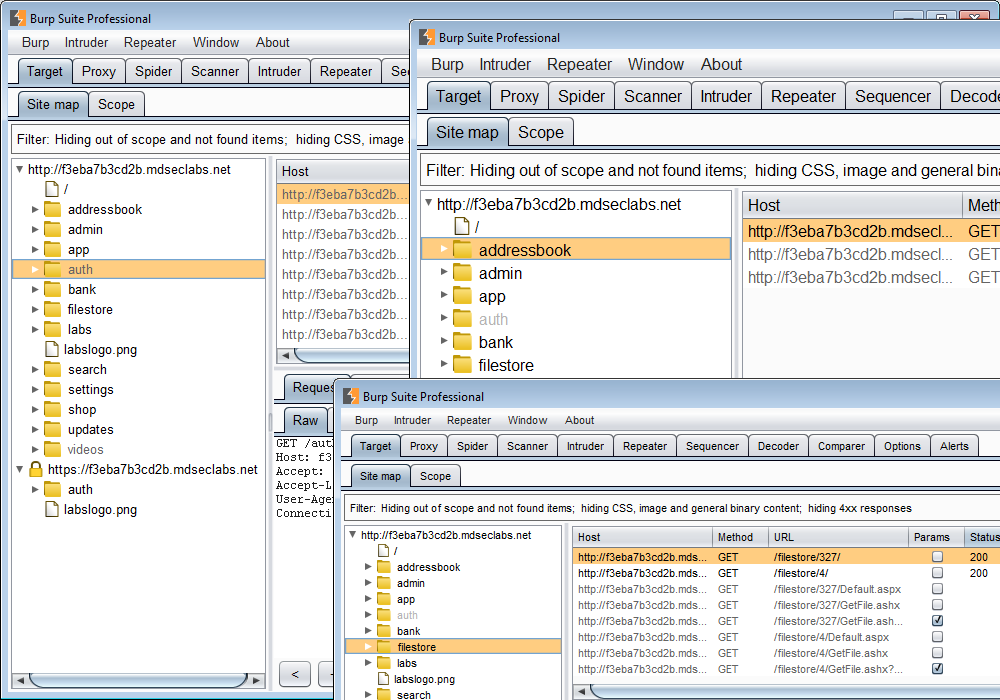Viewport: 1000px width, 700px height.
Task: Open the Intruder menu in the back-left window
Action: coord(86,42)
